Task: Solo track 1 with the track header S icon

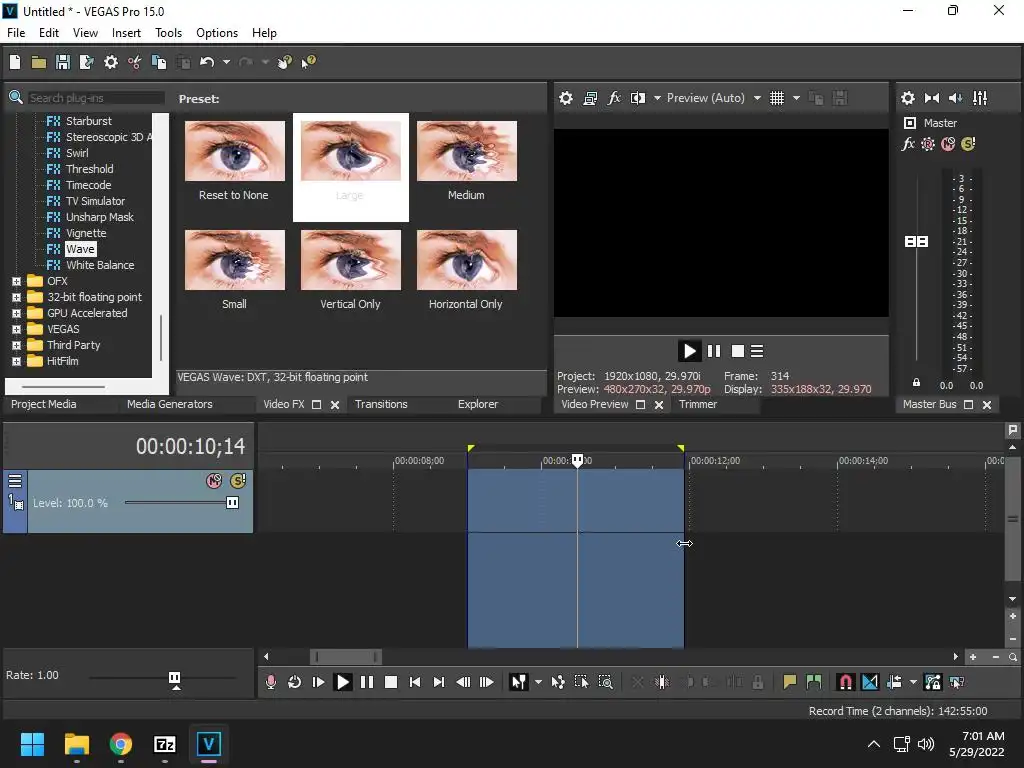Action: (x=238, y=481)
